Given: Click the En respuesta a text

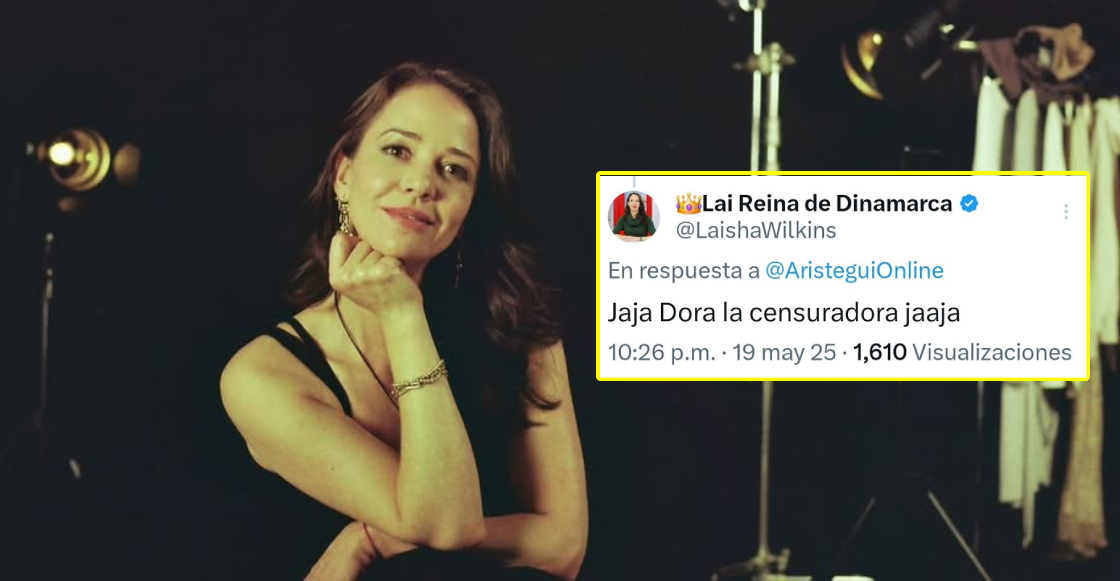Looking at the screenshot, I should pos(684,270).
